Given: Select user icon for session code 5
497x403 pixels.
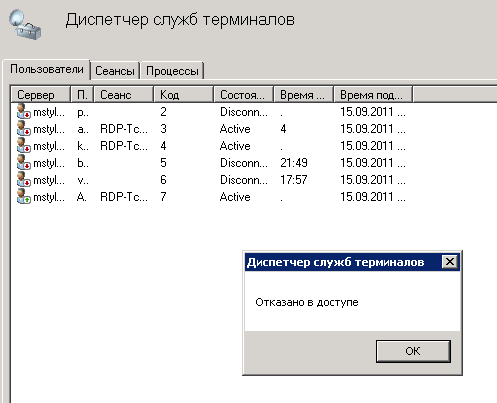Looking at the screenshot, I should click(x=24, y=162).
